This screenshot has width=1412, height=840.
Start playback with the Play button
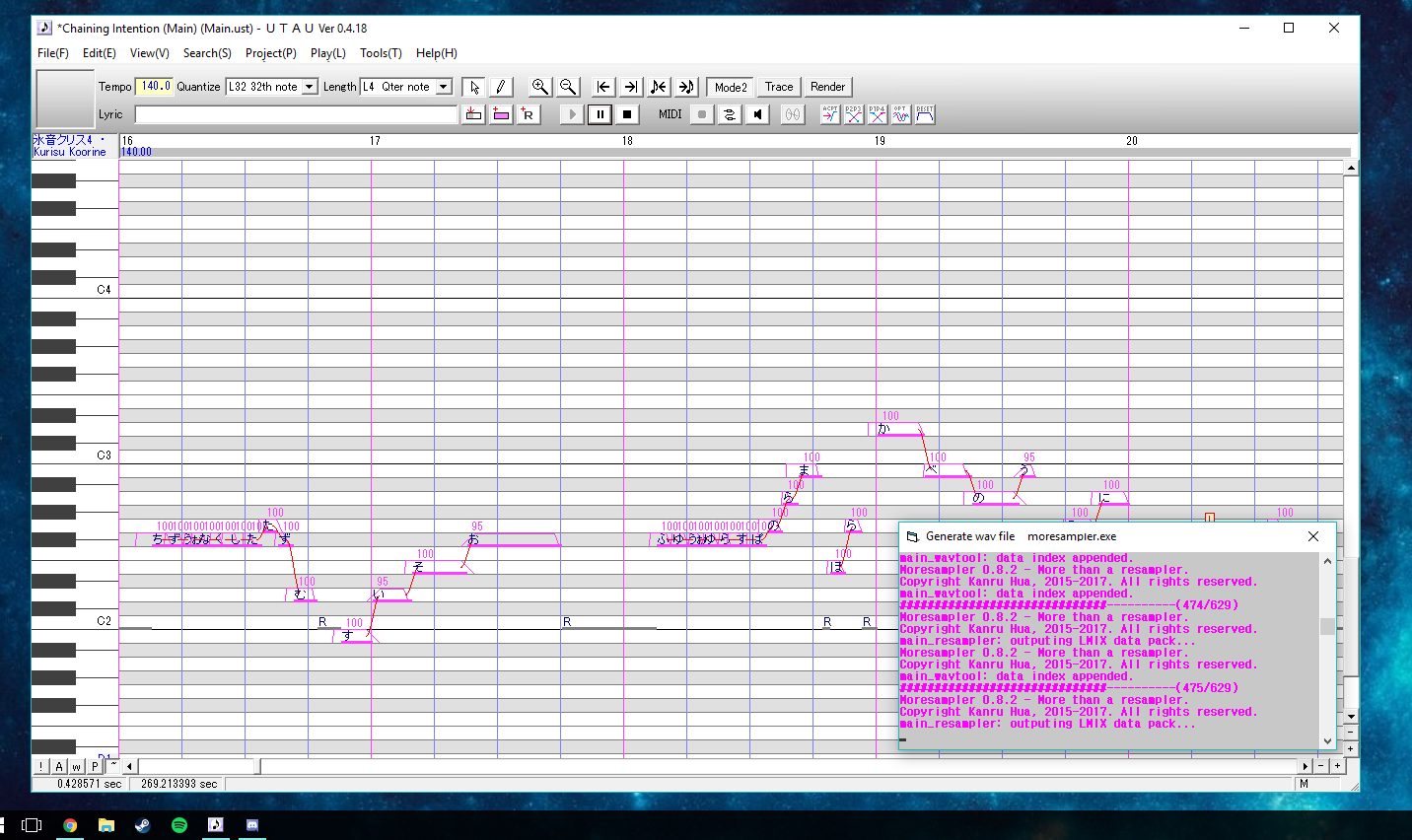click(x=572, y=114)
